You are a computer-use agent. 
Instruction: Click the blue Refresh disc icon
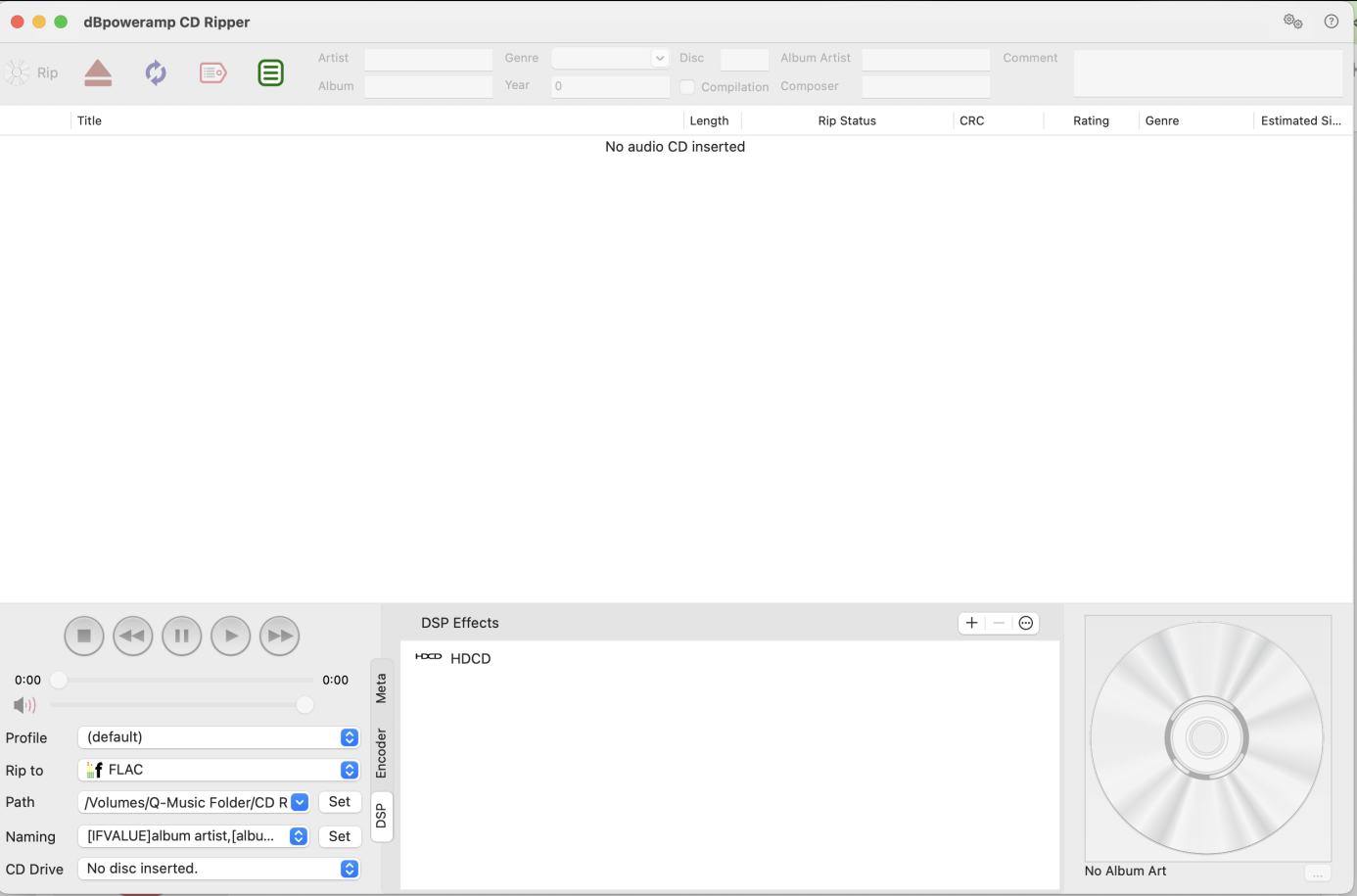pos(156,73)
